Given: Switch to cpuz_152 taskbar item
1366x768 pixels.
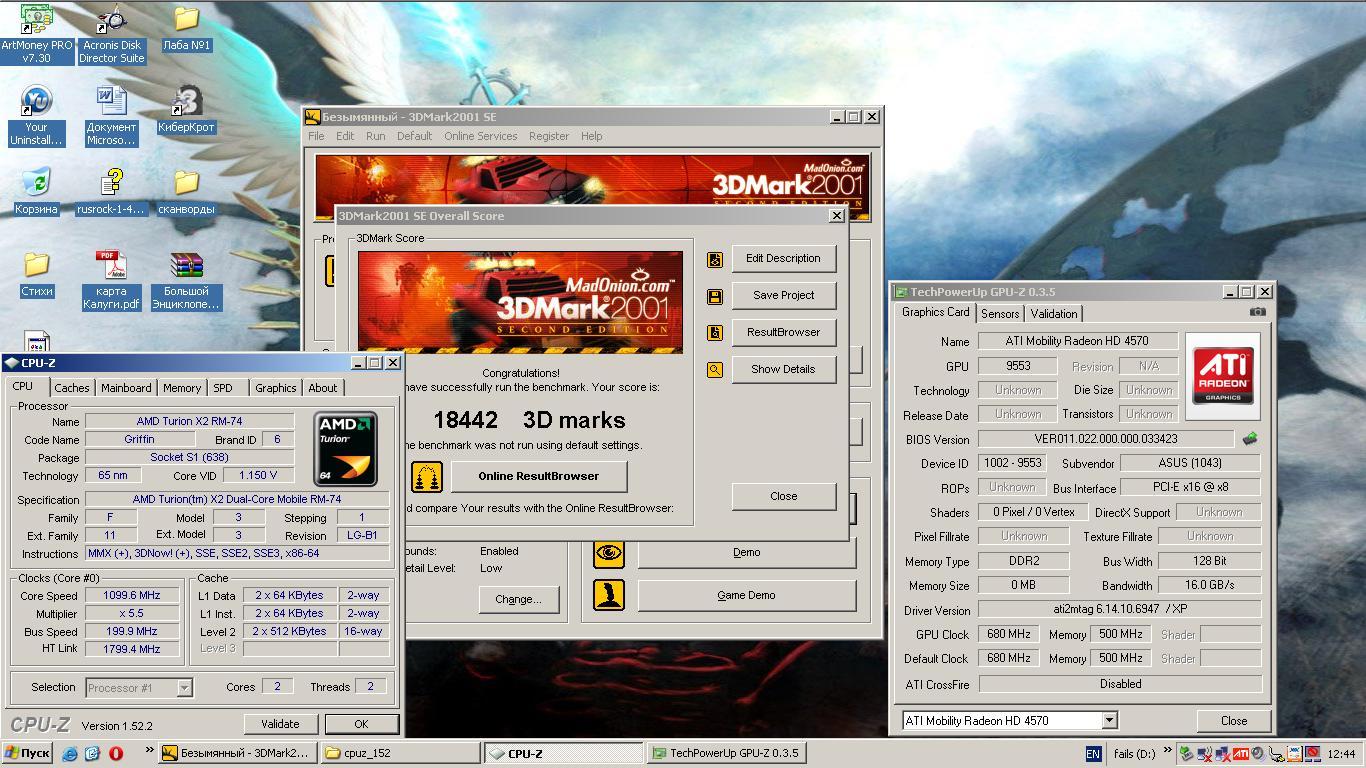Looking at the screenshot, I should click(400, 754).
